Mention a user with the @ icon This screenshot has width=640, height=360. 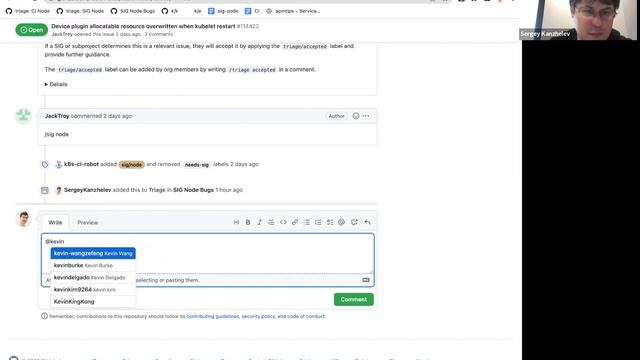tap(342, 222)
